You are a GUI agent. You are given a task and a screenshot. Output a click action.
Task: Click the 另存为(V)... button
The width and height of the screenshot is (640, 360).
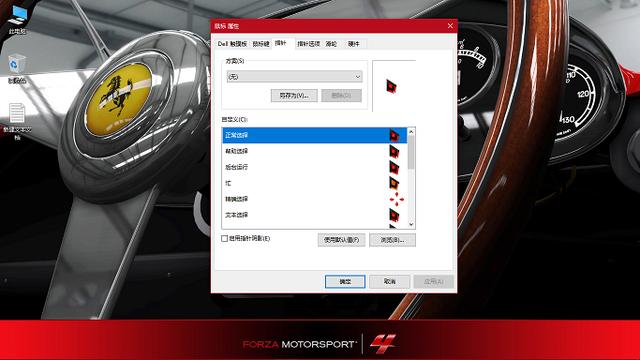point(294,96)
